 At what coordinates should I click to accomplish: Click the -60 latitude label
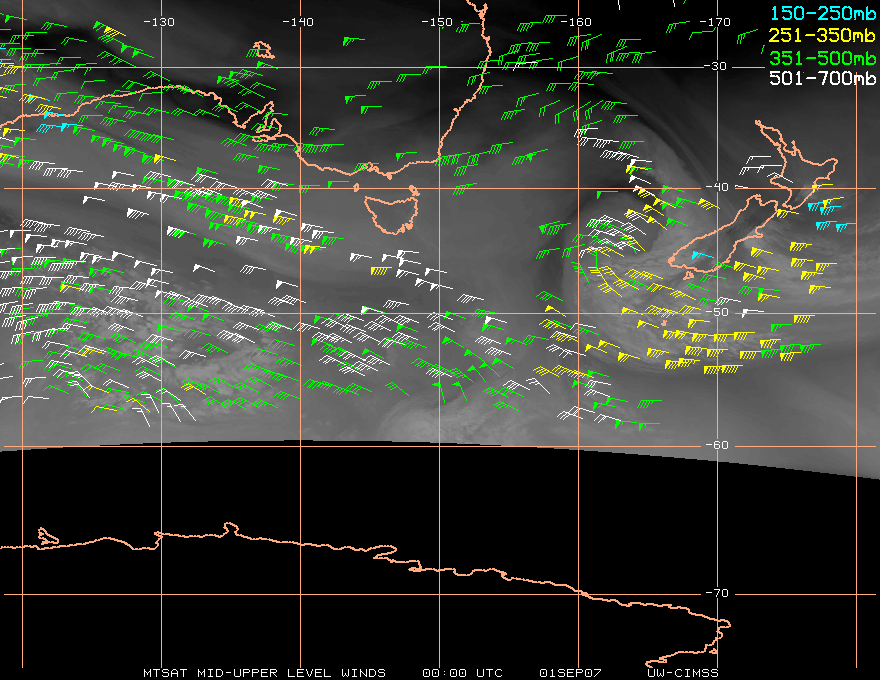(x=717, y=445)
